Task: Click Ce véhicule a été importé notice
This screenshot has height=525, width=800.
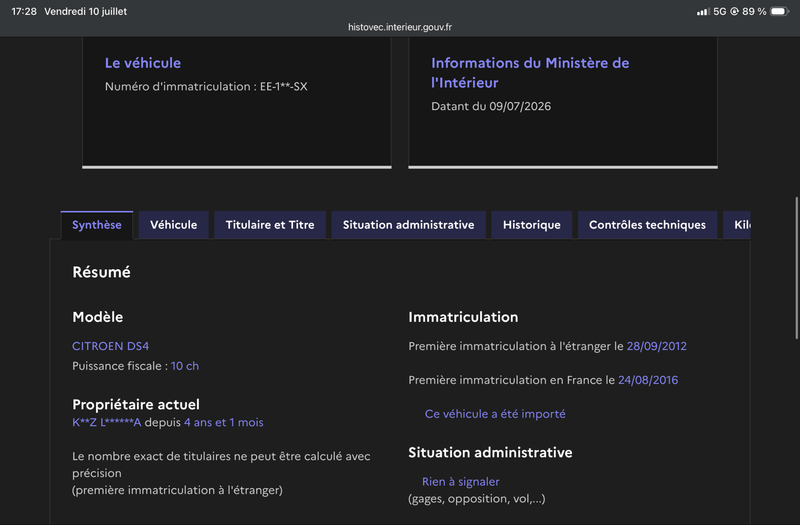Action: click(x=495, y=414)
